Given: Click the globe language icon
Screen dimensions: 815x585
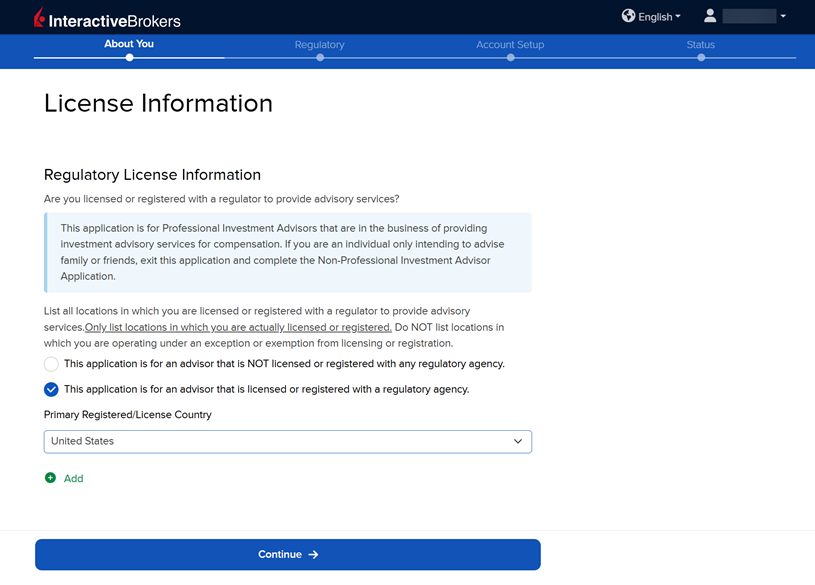Looking at the screenshot, I should coord(628,16).
